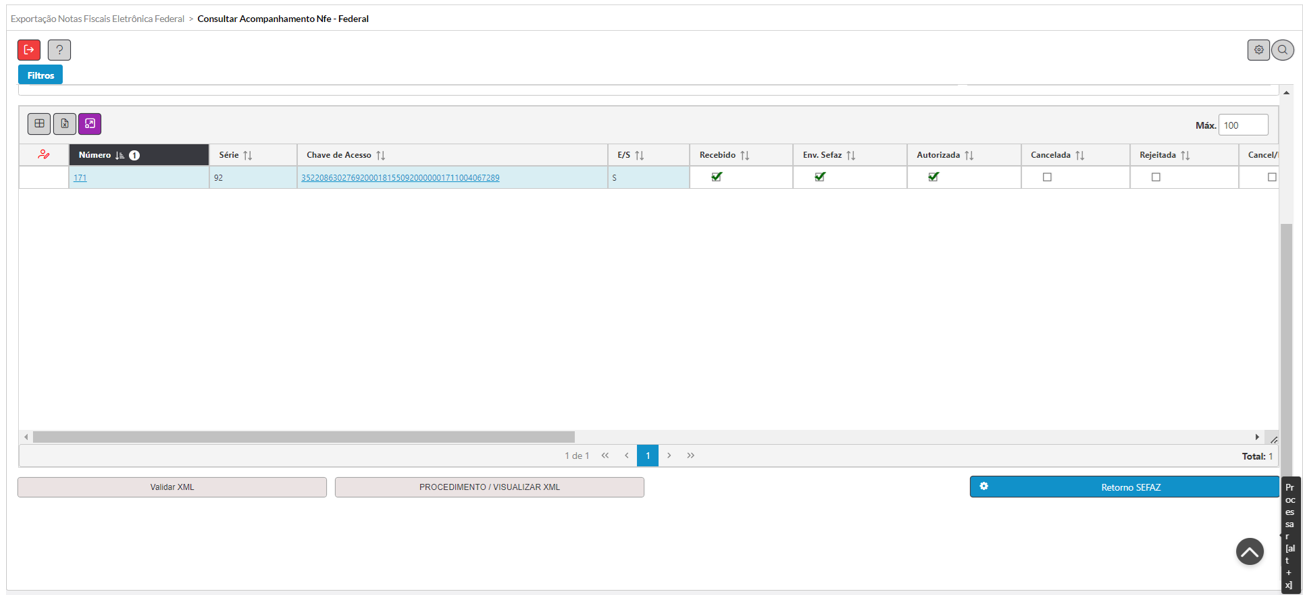Sort table by Env. Sefaz column
Image resolution: width=1303 pixels, height=595 pixels.
click(x=829, y=155)
